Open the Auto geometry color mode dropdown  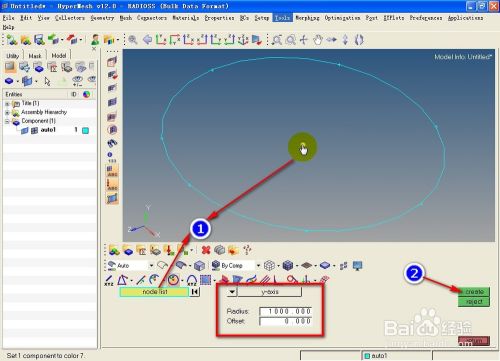(152, 266)
